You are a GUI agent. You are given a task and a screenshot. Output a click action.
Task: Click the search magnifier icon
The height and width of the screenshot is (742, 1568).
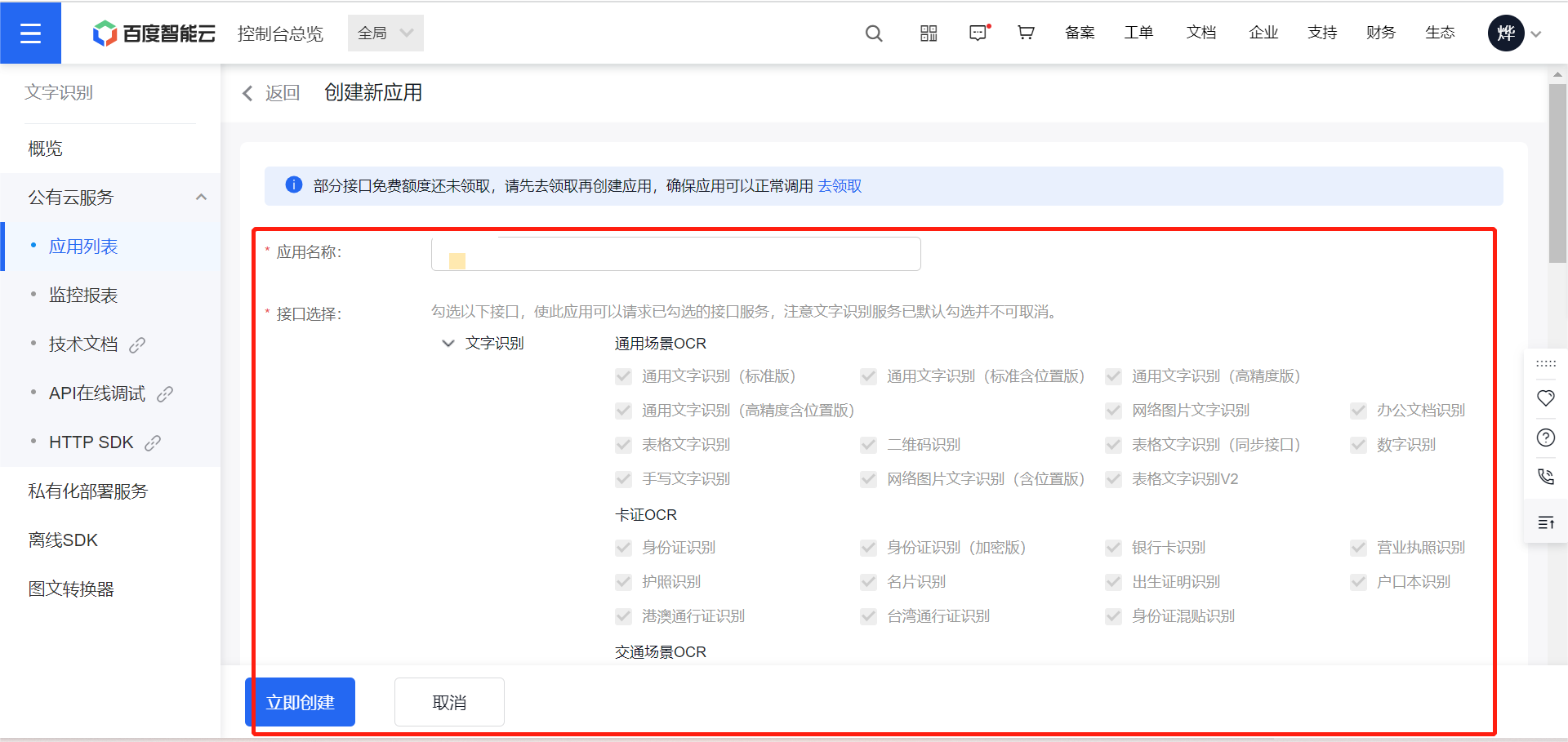874,33
